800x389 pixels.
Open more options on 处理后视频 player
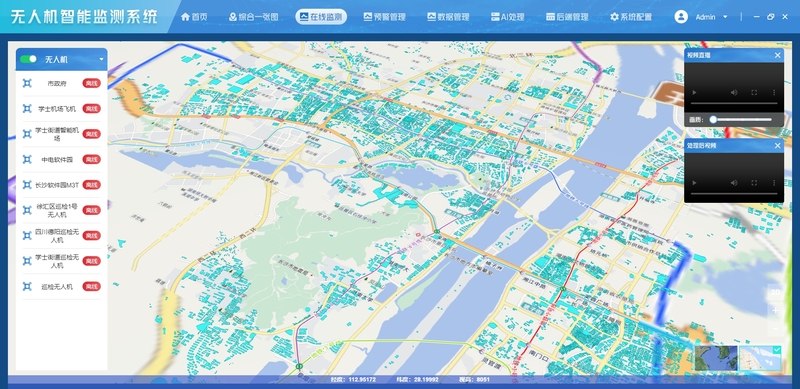(774, 183)
